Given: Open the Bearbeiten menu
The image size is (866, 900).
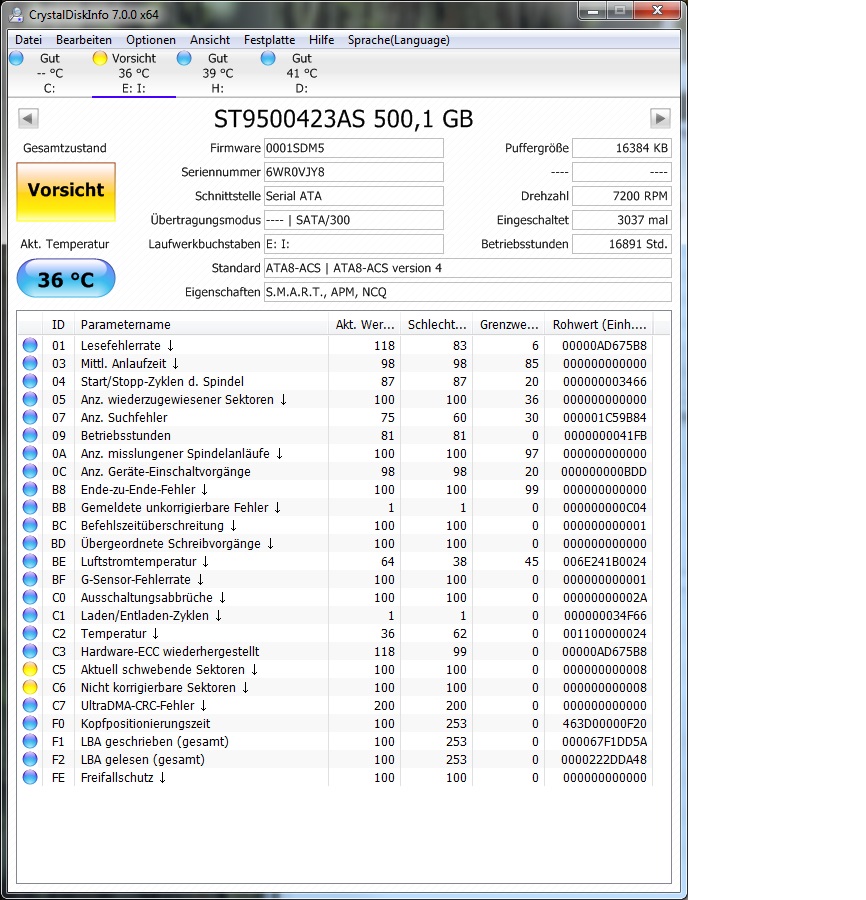Looking at the screenshot, I should 84,40.
